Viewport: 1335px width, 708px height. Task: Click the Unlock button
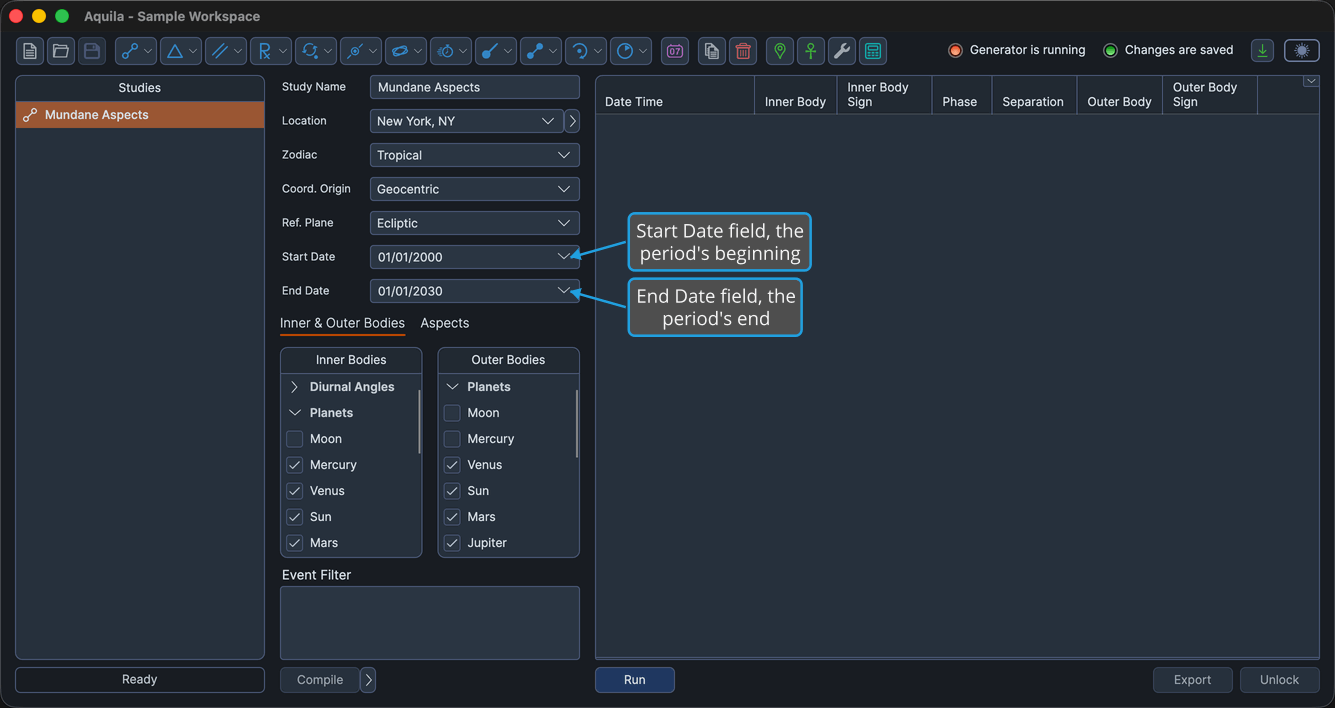(x=1279, y=680)
